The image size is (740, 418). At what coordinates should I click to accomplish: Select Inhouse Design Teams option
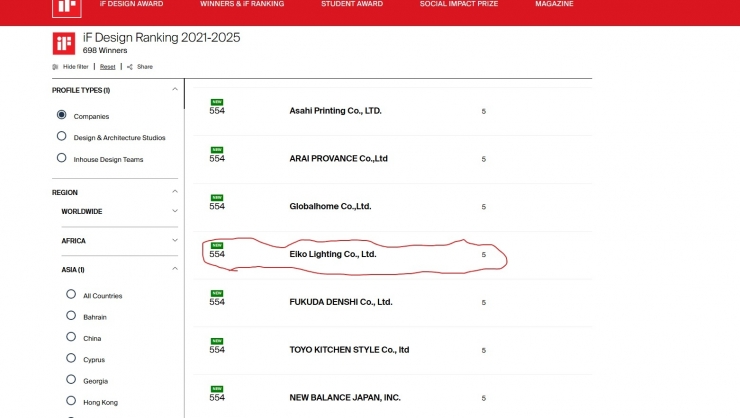pyautogui.click(x=61, y=158)
